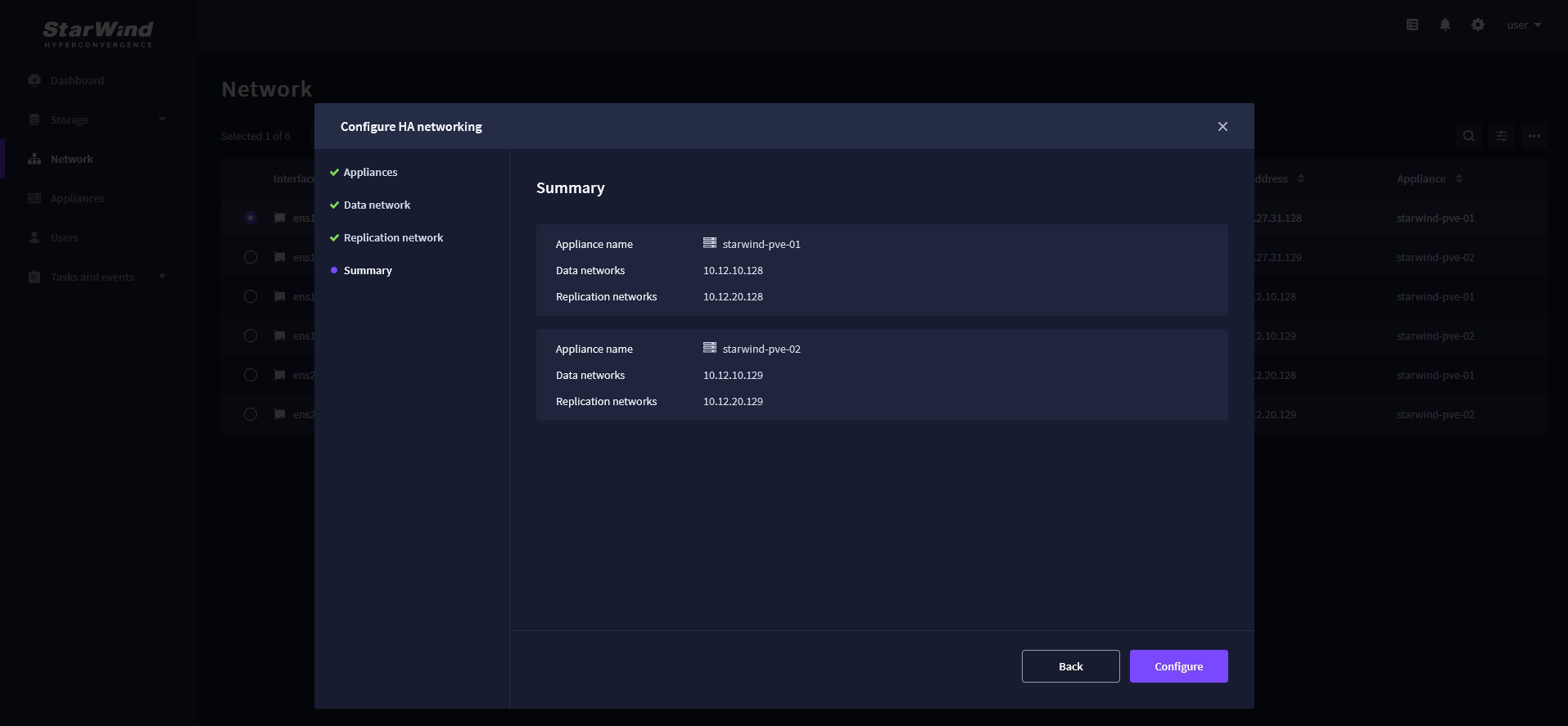Image resolution: width=1568 pixels, height=726 pixels.
Task: Click appliance starwind-pve-01 in first table row
Action: [1435, 218]
